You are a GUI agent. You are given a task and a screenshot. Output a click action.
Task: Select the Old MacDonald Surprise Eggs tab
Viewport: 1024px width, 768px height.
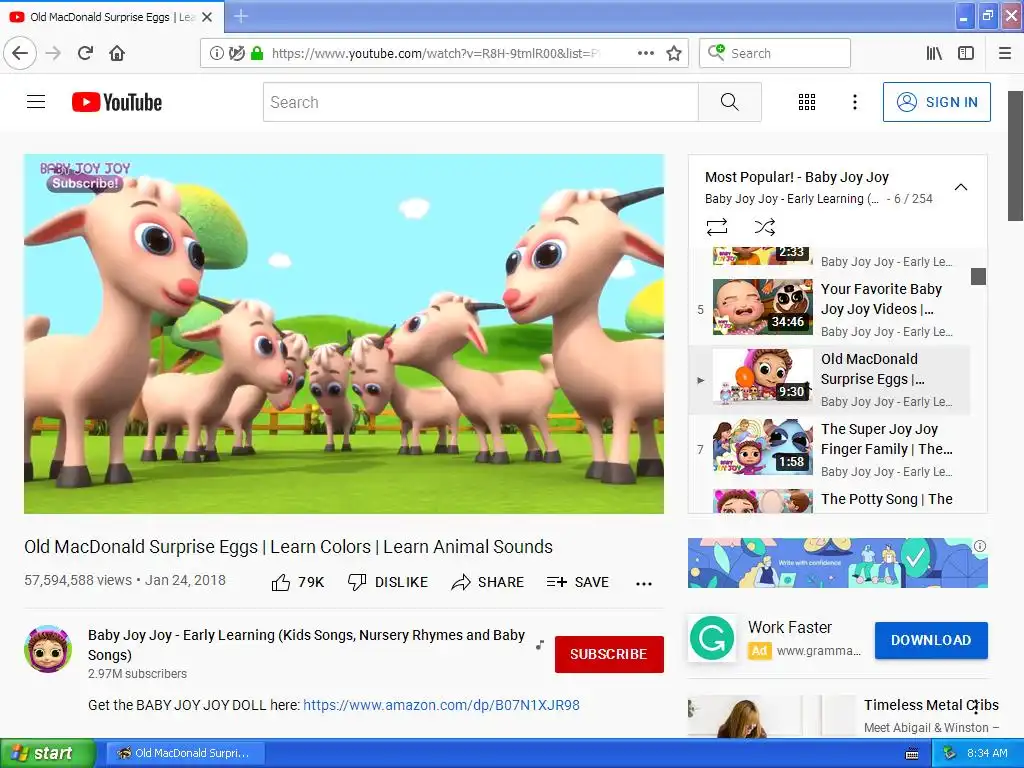[112, 17]
